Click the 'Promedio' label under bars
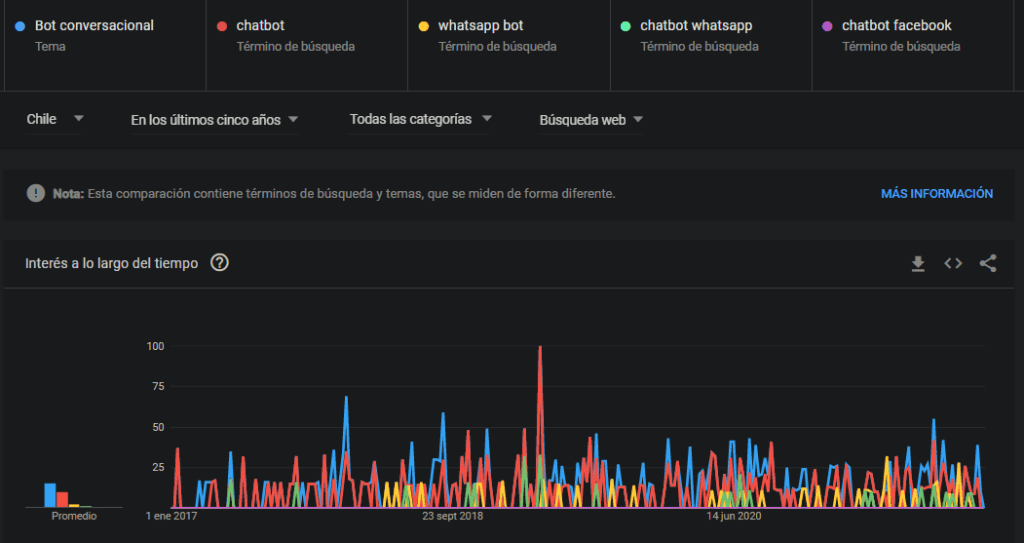Image resolution: width=1024 pixels, height=543 pixels. pyautogui.click(x=74, y=516)
